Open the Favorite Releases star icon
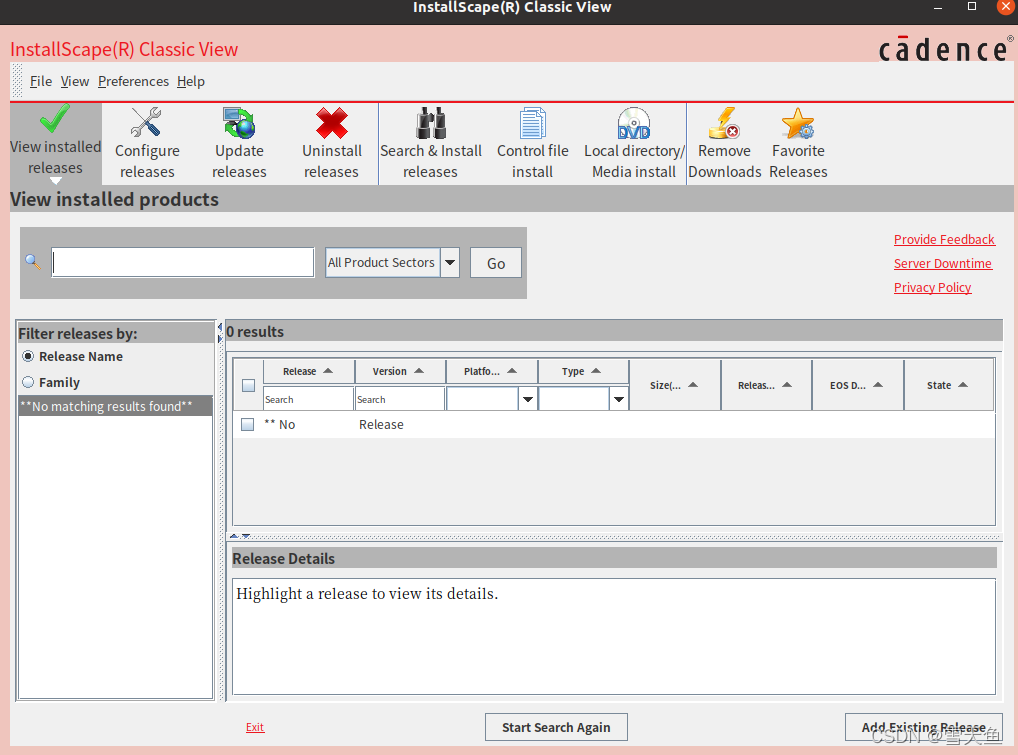The height and width of the screenshot is (755, 1018). click(798, 123)
